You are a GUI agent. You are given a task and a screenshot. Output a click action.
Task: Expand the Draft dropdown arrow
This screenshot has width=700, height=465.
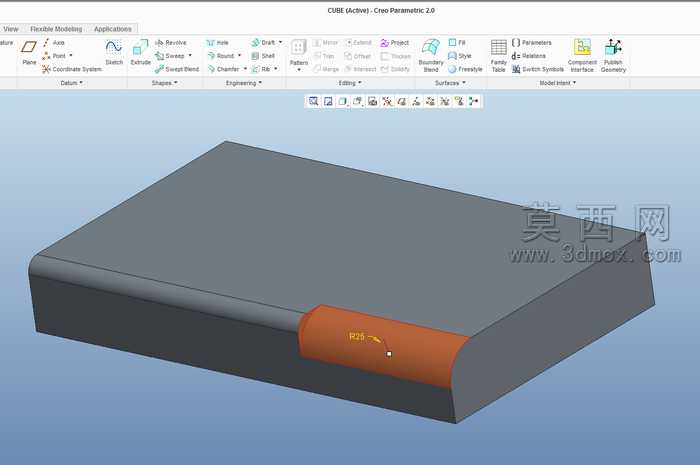pos(280,42)
